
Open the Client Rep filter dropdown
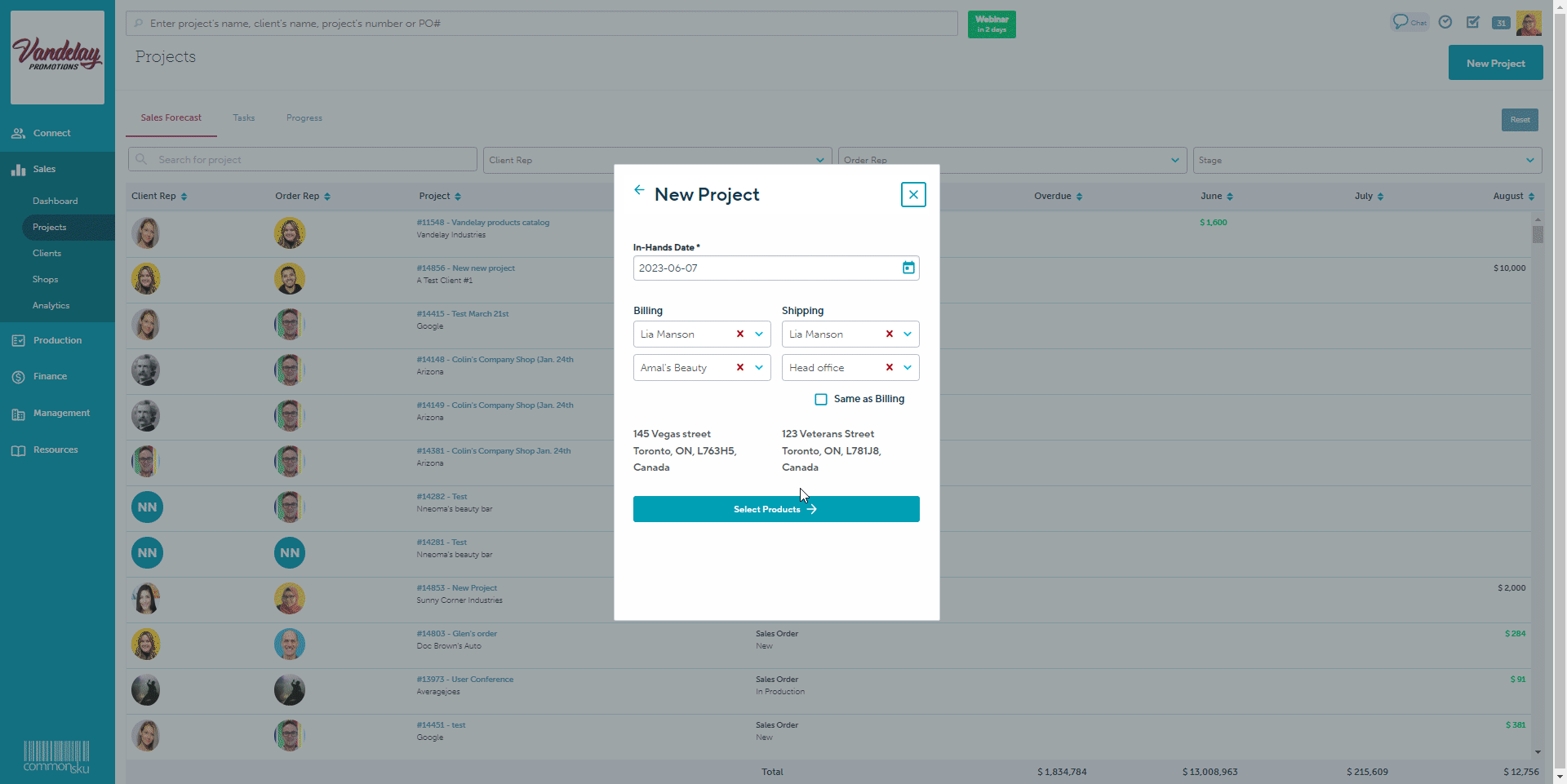tap(819, 159)
